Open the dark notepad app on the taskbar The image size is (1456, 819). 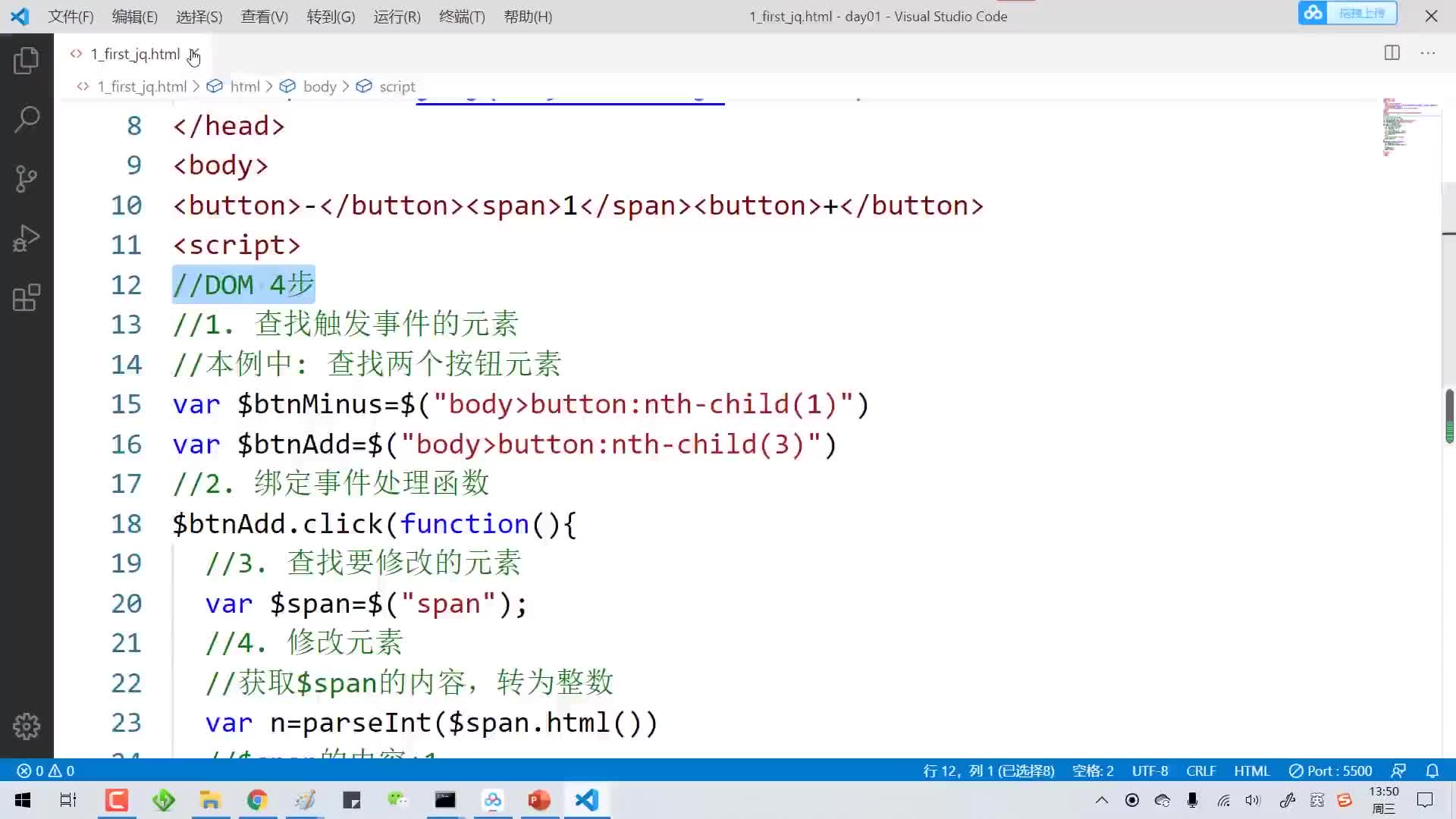point(351,800)
